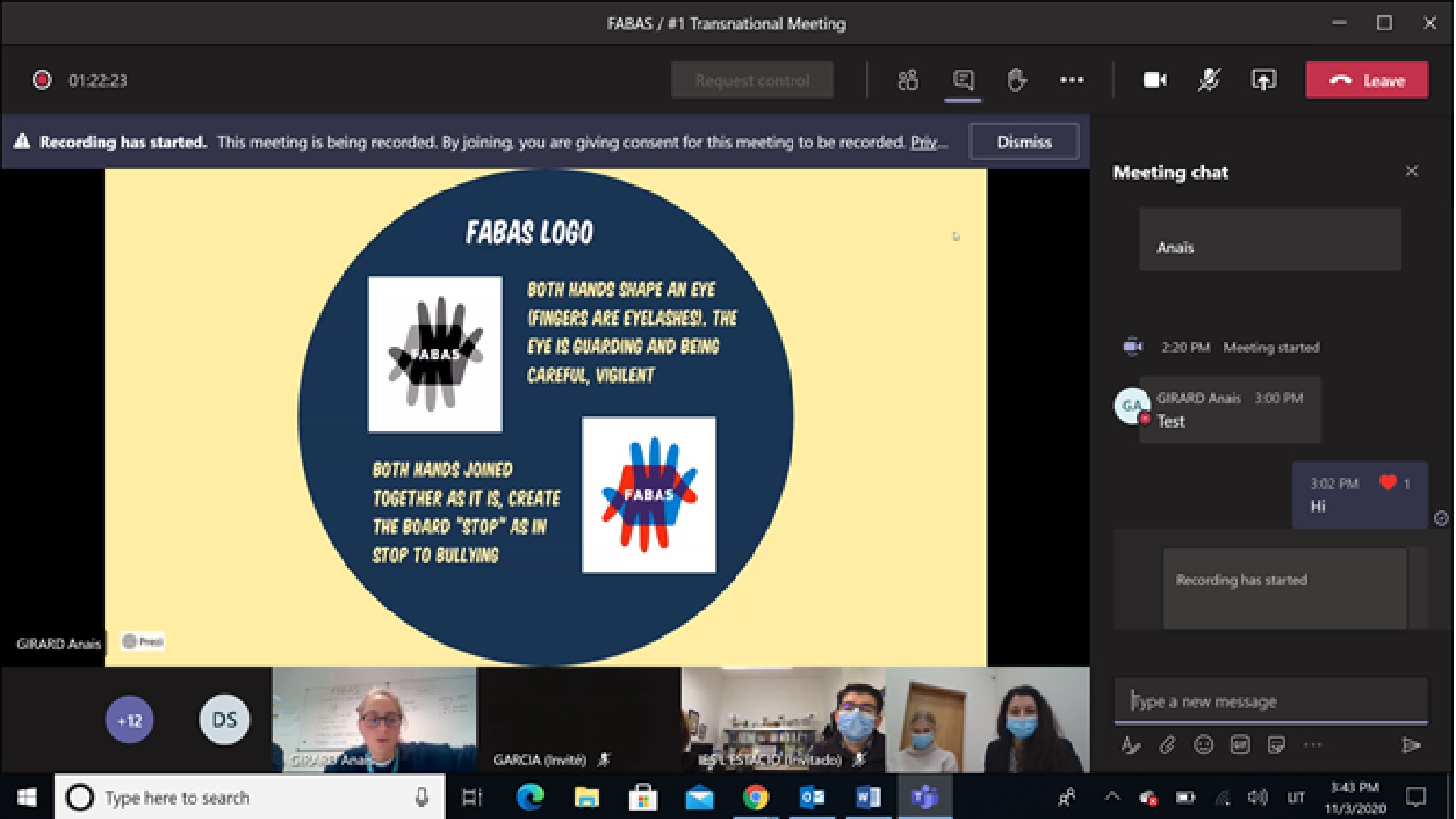The width and height of the screenshot is (1456, 819).
Task: Open the Action Center notifications
Action: (x=1415, y=797)
